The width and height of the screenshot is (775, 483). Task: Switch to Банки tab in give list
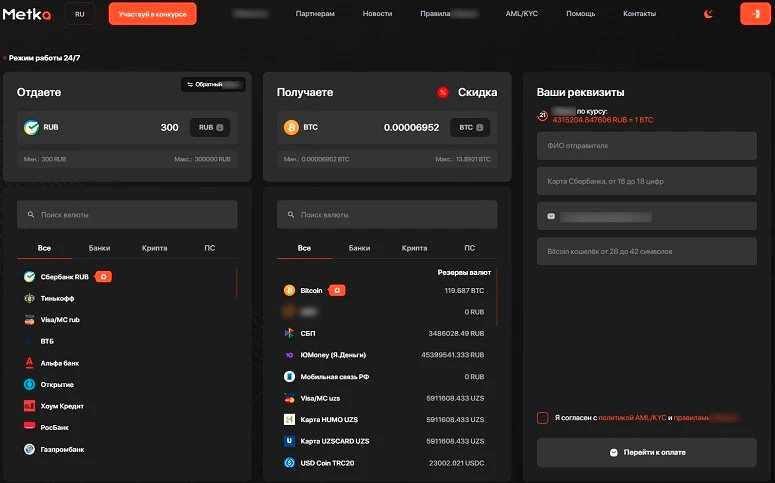pyautogui.click(x=99, y=247)
